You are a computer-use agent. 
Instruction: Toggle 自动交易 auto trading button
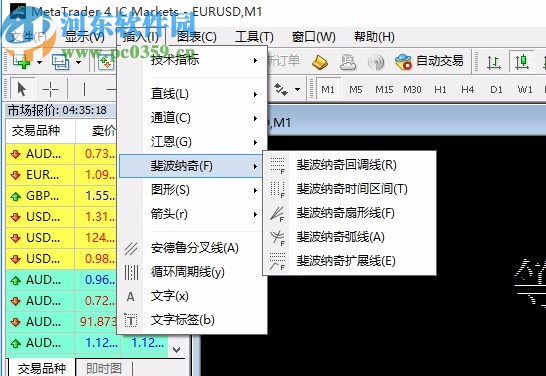tap(429, 62)
